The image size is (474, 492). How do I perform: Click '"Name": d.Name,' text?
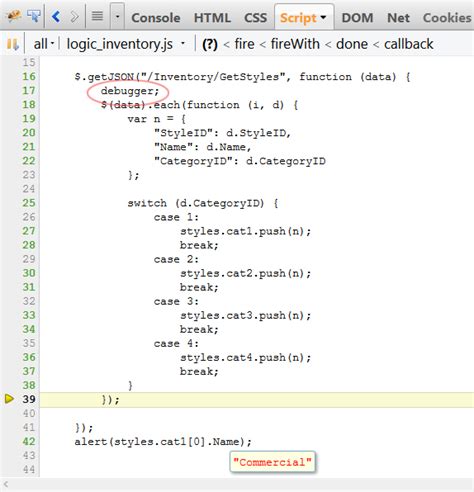(202, 147)
